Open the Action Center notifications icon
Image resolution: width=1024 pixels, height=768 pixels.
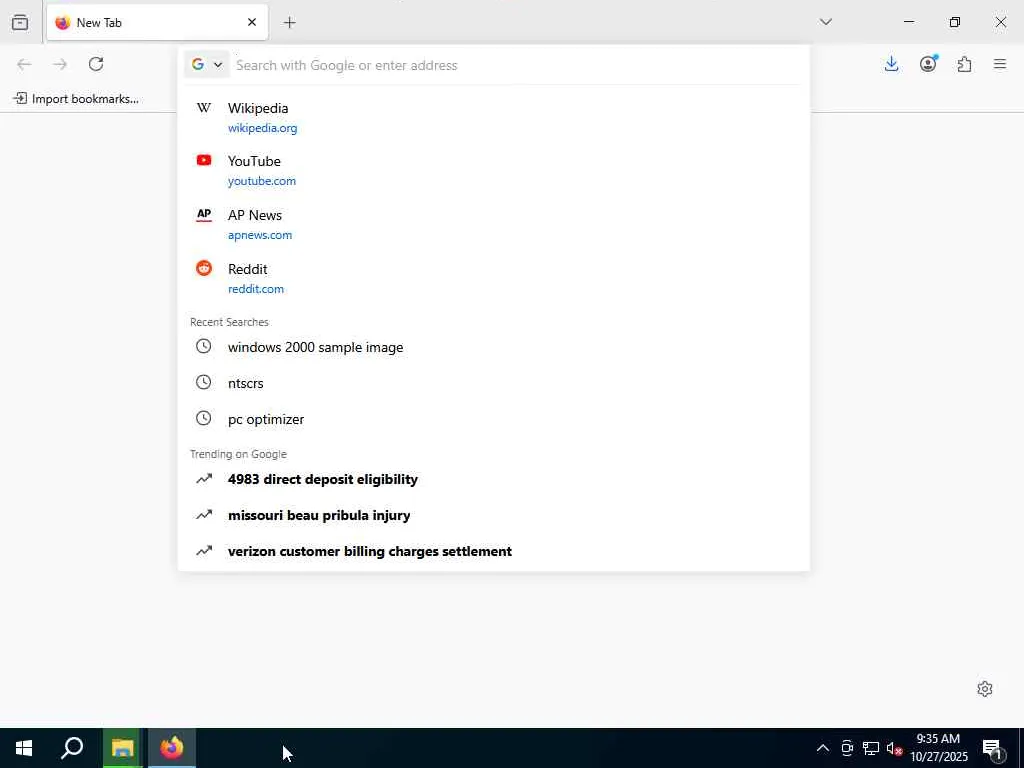(x=993, y=748)
